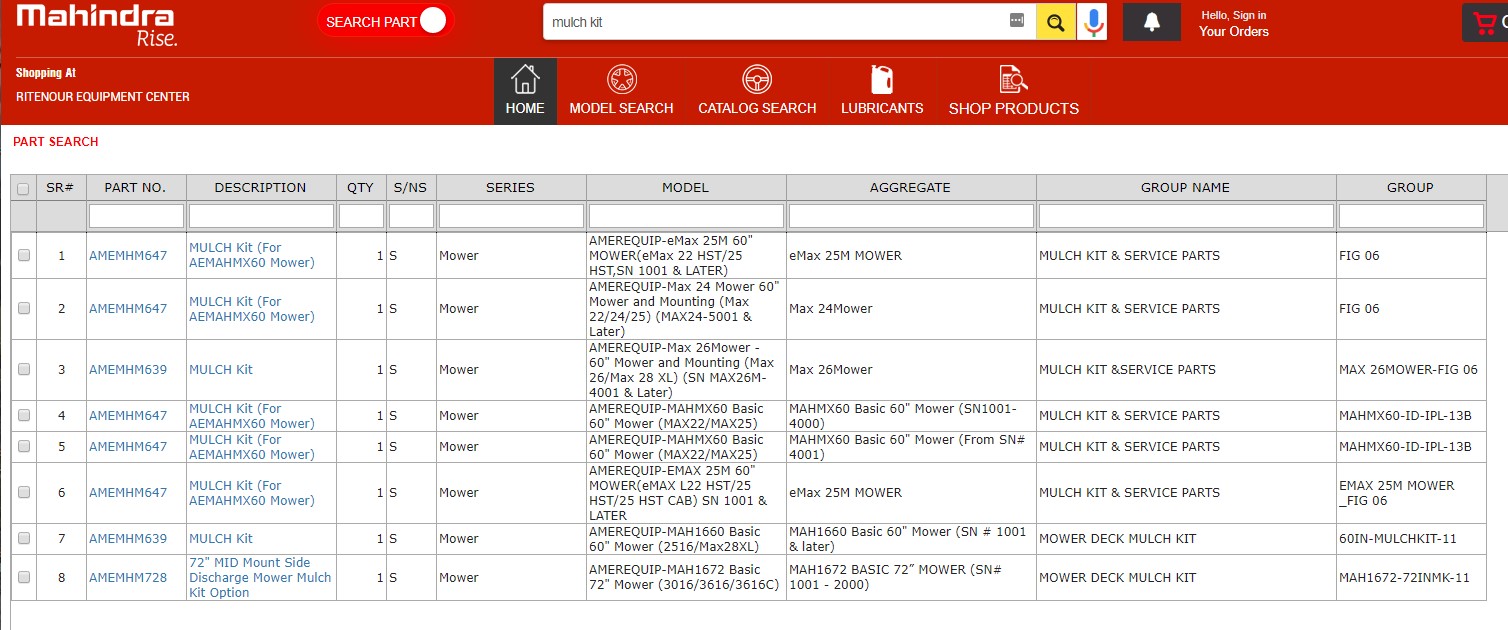Tick the checkbox for row SR# 2

(x=24, y=309)
